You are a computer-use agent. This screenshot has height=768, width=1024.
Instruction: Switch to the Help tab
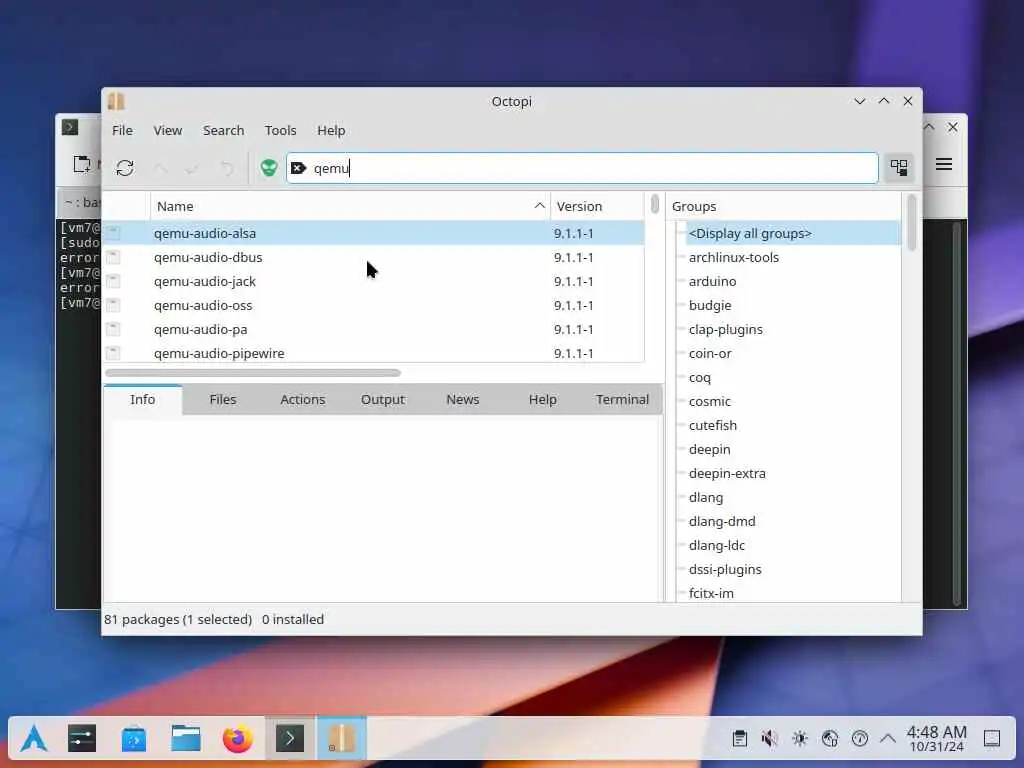pos(542,400)
